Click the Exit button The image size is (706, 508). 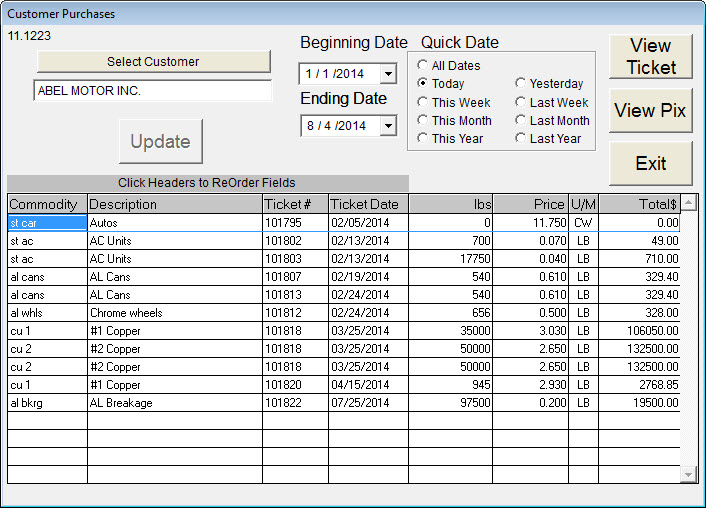pyautogui.click(x=651, y=163)
